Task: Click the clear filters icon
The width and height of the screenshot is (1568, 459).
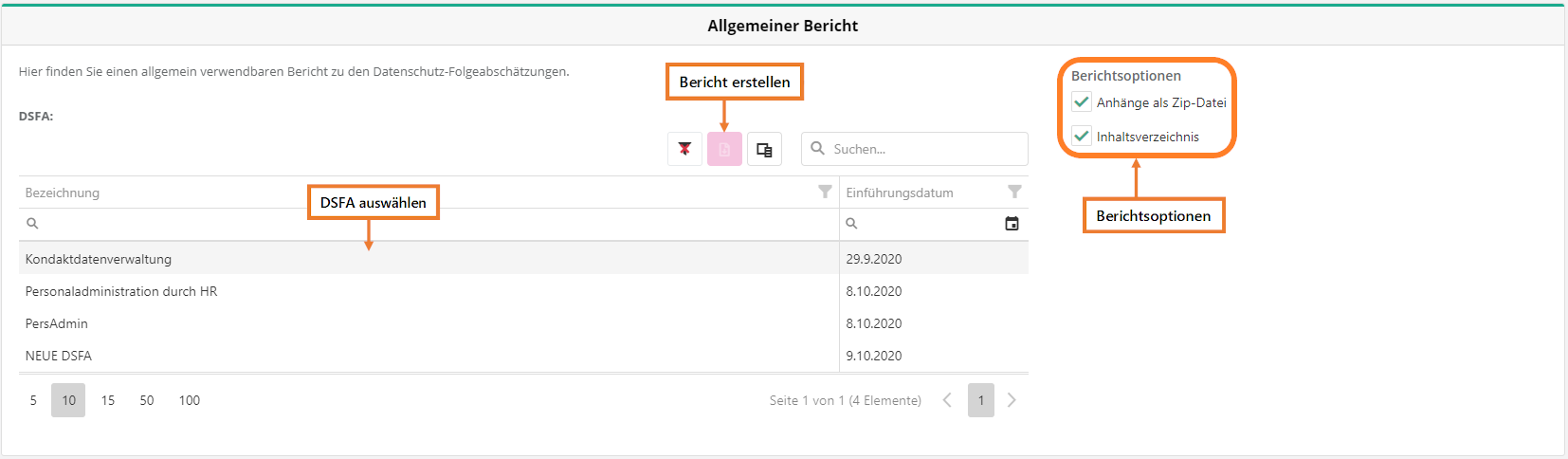Action: [x=684, y=149]
